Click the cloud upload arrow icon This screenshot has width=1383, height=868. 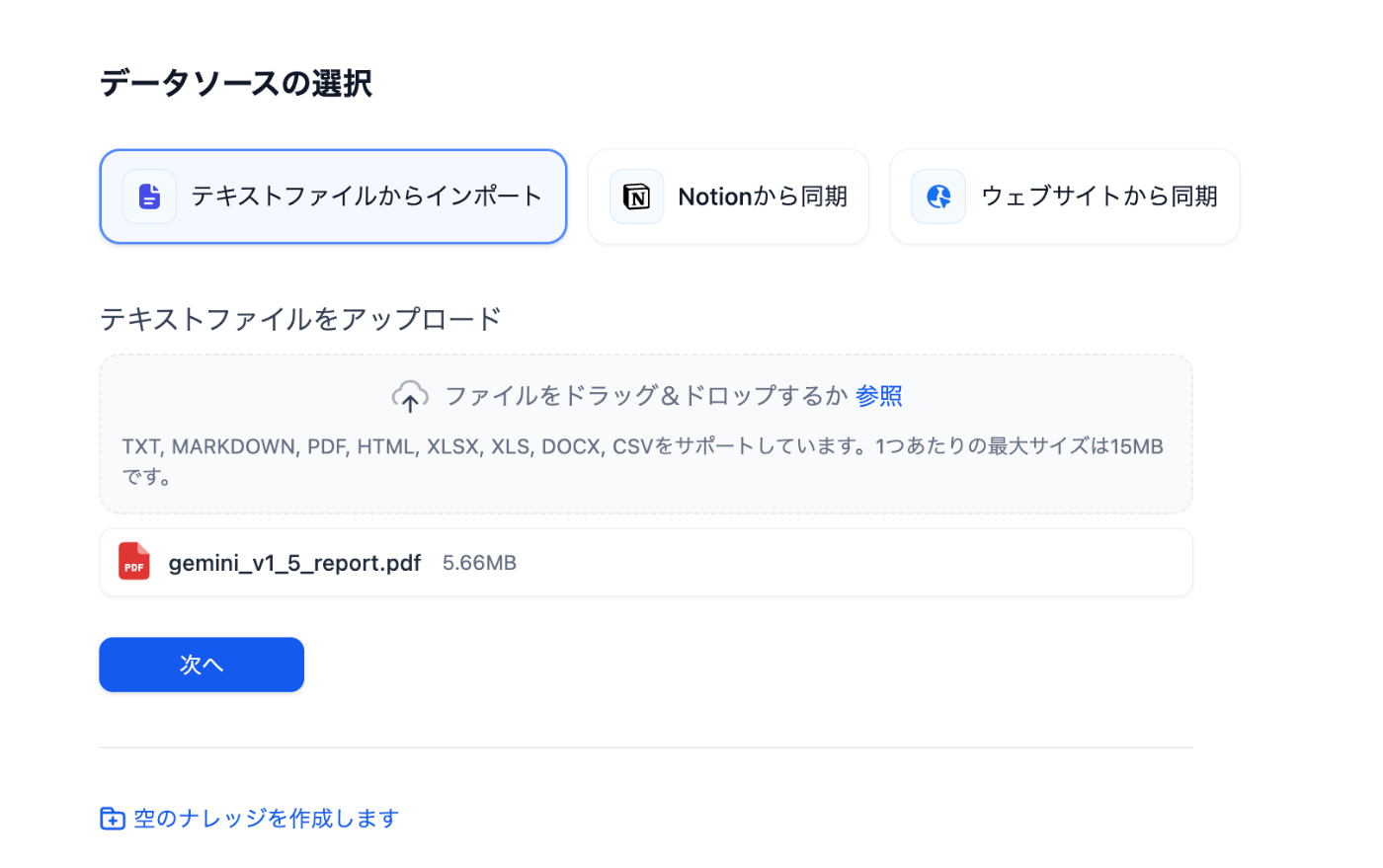click(410, 396)
